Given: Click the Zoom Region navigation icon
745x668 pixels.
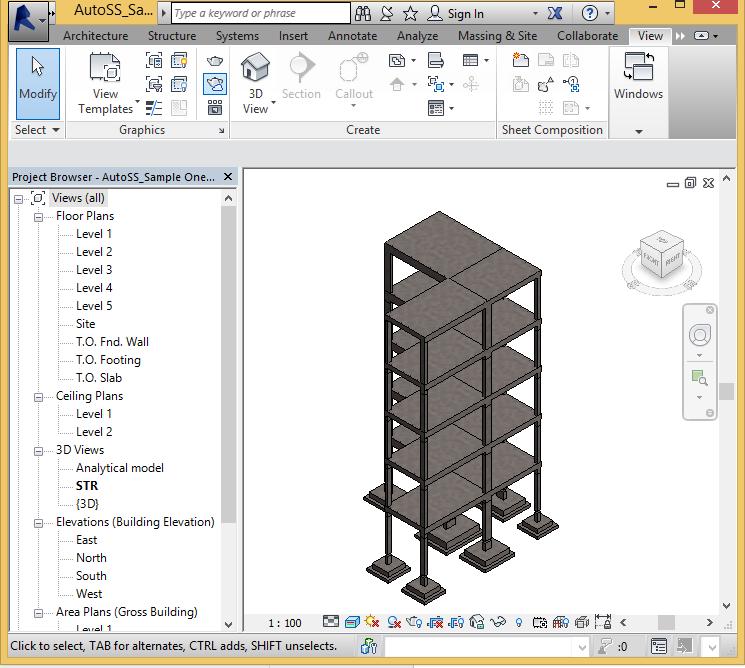Looking at the screenshot, I should 699,378.
